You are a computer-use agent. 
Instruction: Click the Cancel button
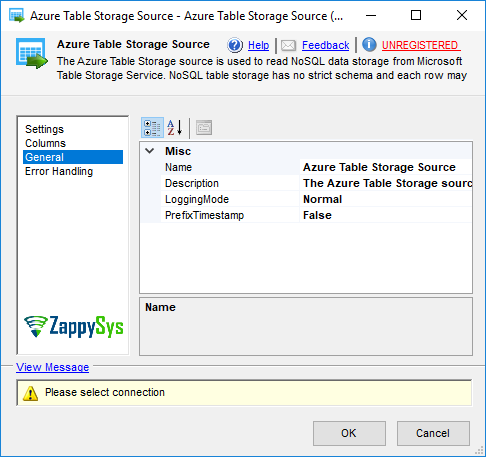click(433, 433)
